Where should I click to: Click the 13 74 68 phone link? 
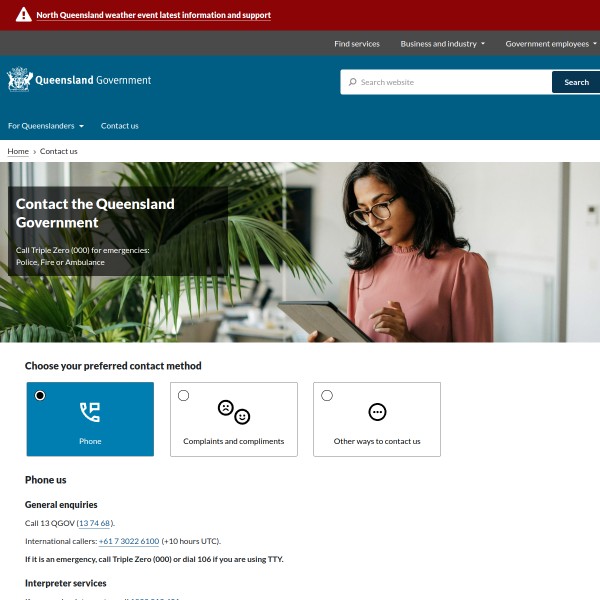95,523
